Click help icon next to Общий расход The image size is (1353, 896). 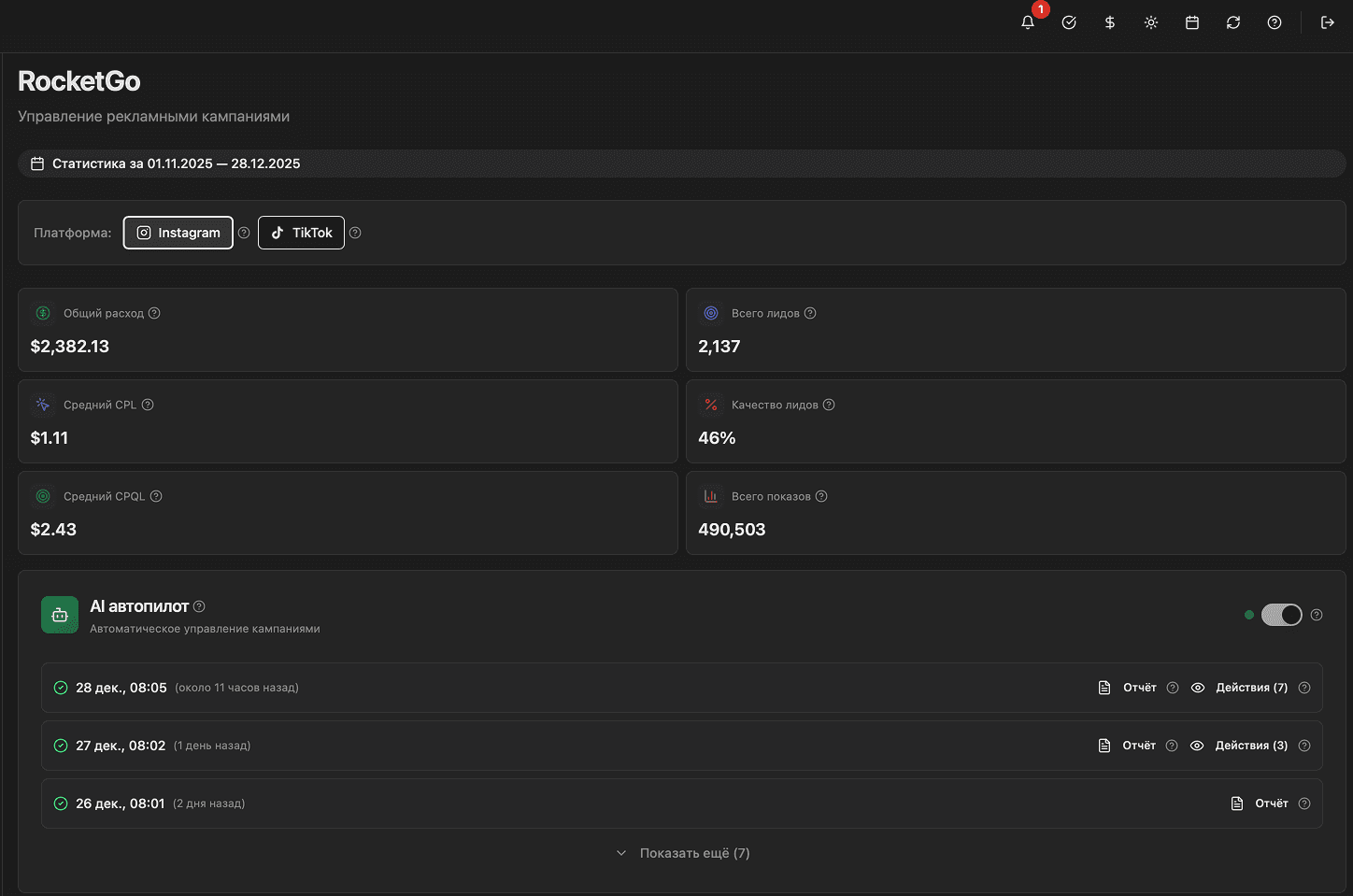155,313
